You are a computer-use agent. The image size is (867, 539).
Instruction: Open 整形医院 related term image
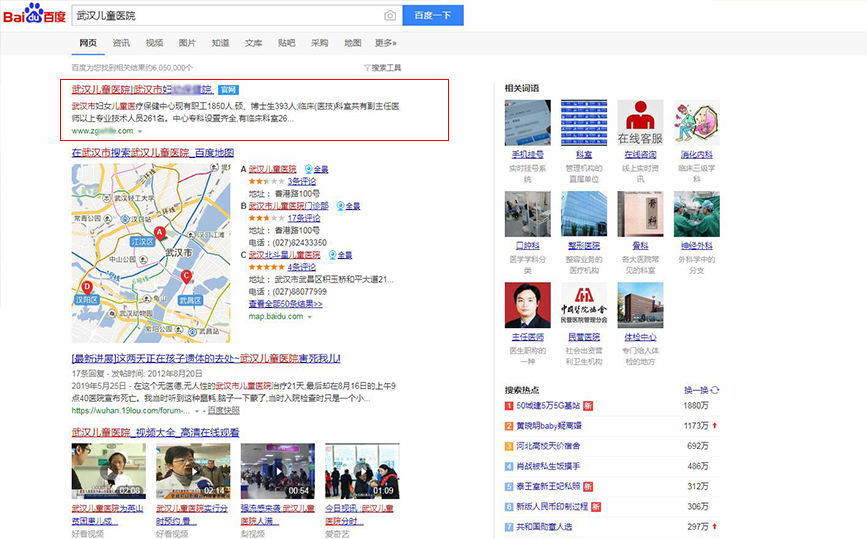[x=584, y=214]
